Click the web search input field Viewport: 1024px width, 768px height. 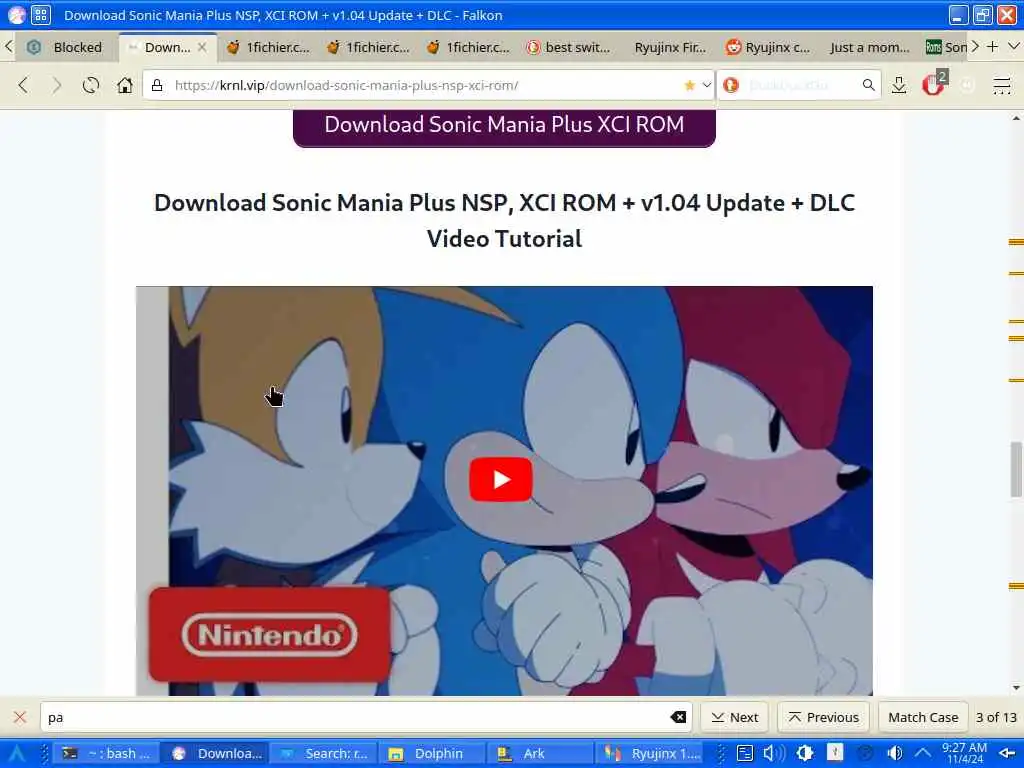[x=800, y=85]
